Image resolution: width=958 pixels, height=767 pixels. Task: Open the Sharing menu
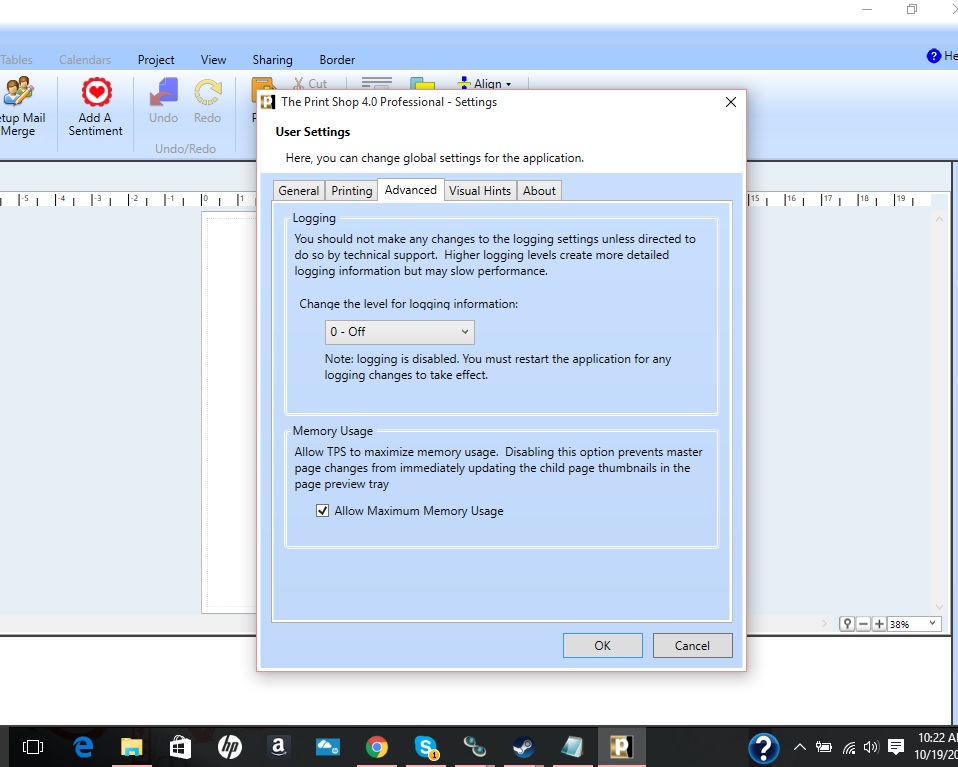(272, 60)
